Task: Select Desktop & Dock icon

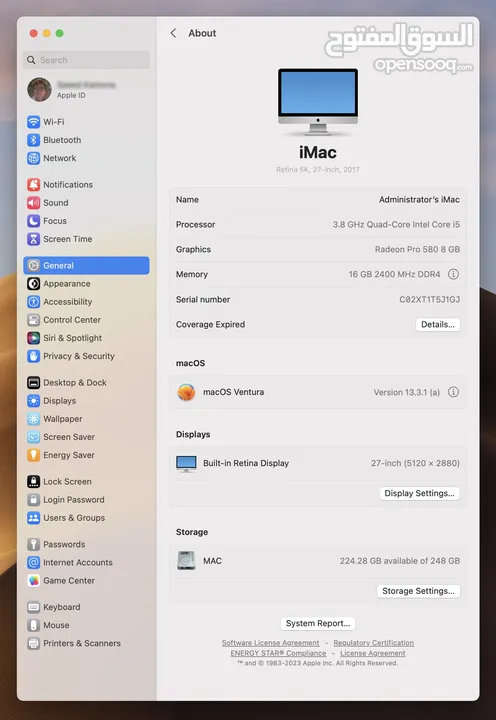Action: [34, 382]
